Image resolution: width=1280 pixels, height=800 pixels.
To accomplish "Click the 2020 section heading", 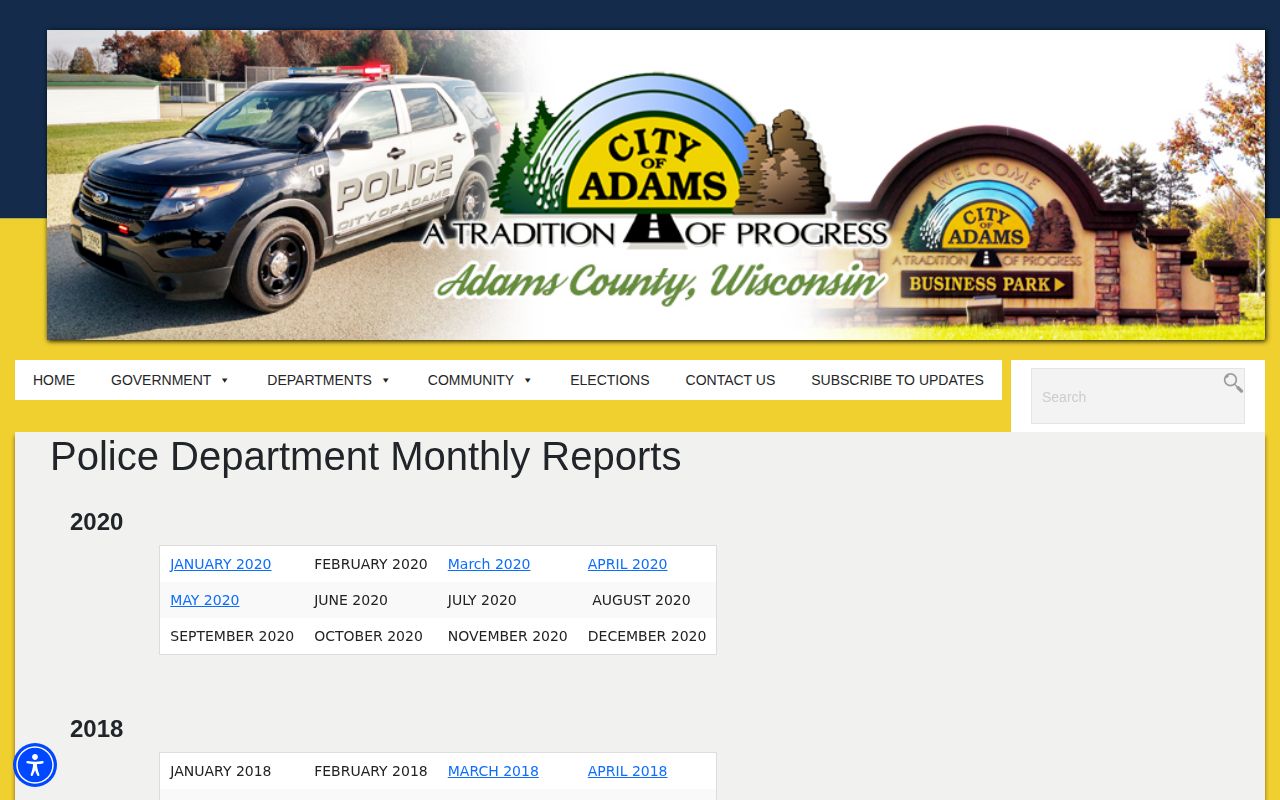I will click(x=96, y=522).
